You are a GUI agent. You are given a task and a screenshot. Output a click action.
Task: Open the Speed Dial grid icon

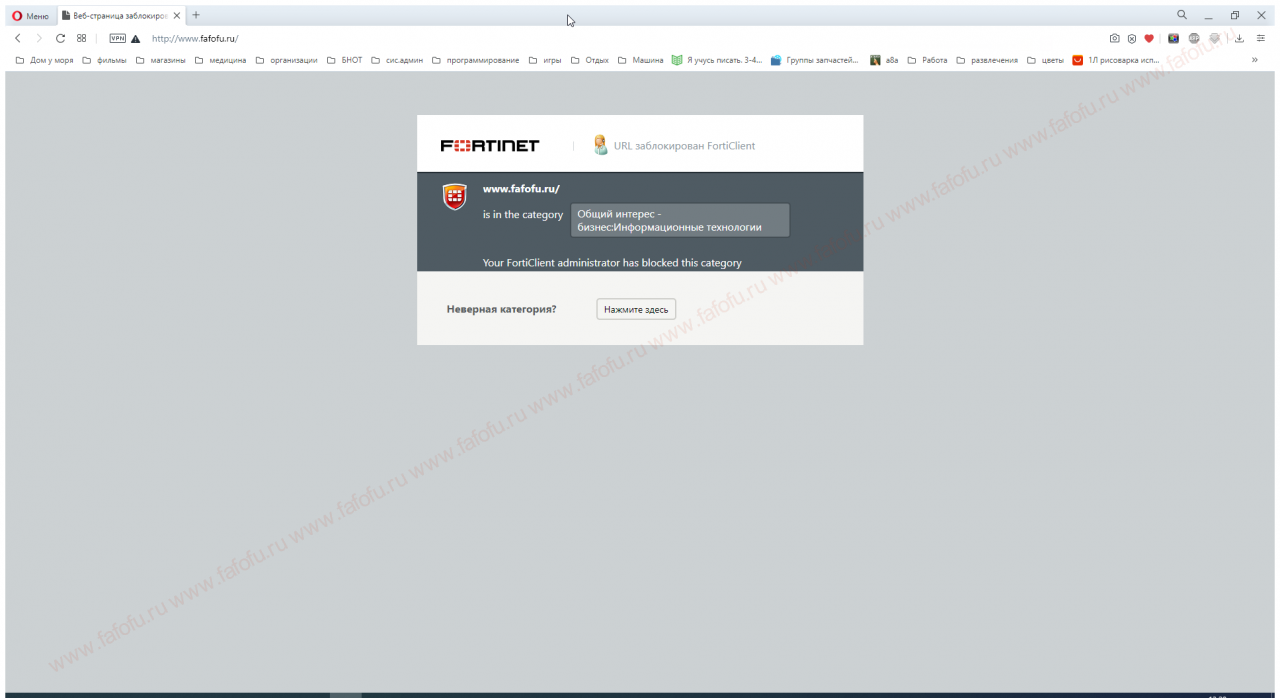82,38
